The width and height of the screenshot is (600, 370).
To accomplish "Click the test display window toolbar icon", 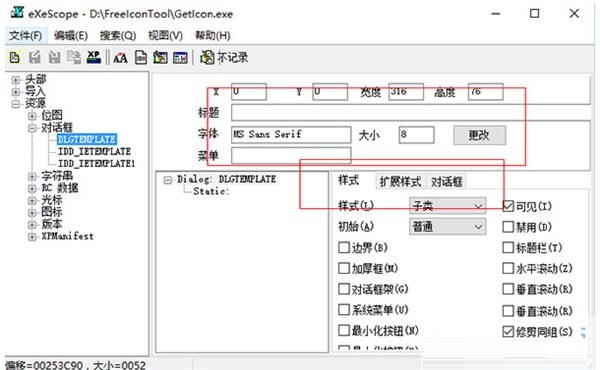I will click(180, 58).
